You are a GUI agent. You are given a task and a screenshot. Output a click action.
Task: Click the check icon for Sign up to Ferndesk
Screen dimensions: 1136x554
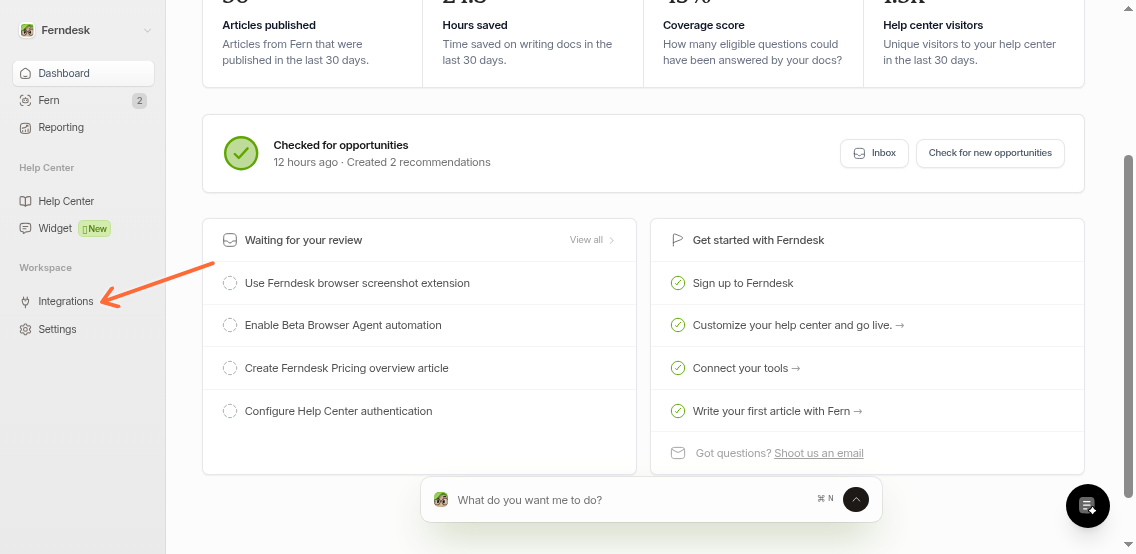pyautogui.click(x=678, y=283)
